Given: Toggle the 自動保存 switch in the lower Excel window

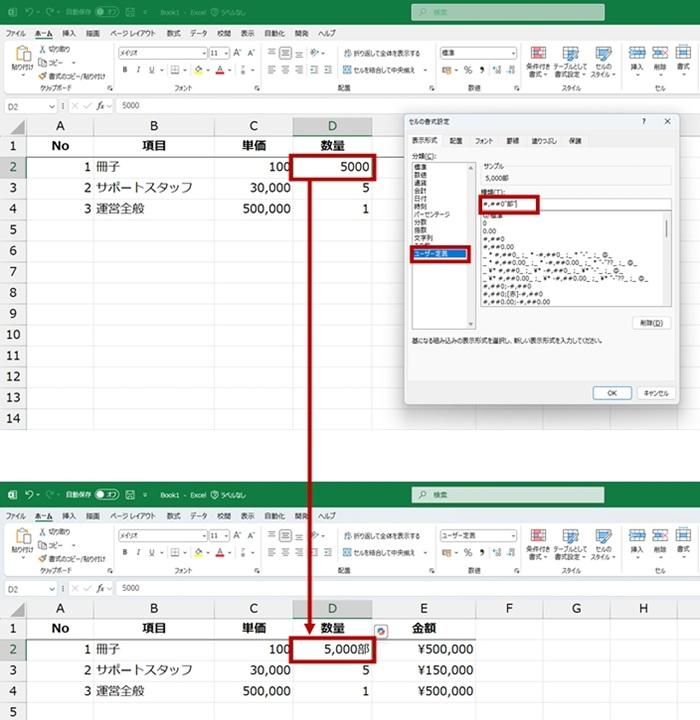Looking at the screenshot, I should (x=108, y=494).
